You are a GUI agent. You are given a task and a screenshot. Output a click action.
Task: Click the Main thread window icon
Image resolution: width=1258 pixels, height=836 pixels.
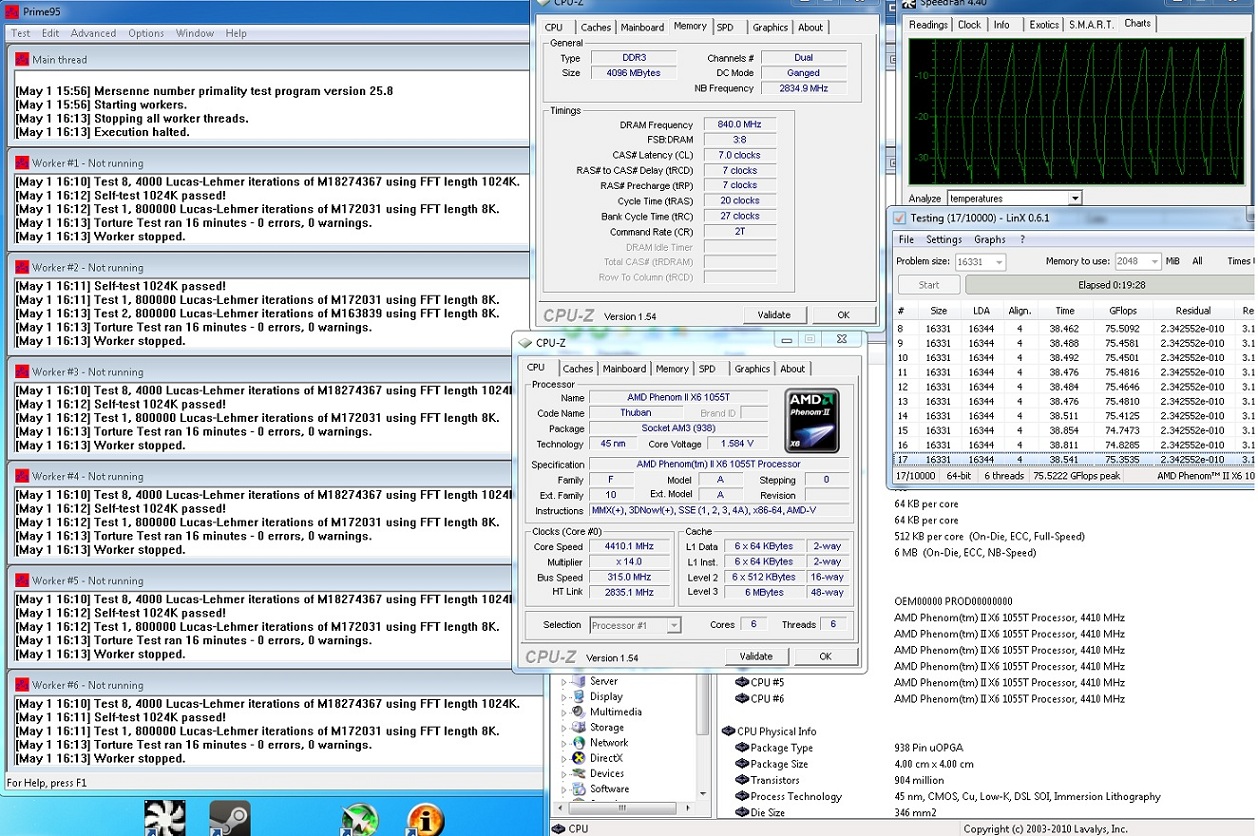[x=22, y=59]
